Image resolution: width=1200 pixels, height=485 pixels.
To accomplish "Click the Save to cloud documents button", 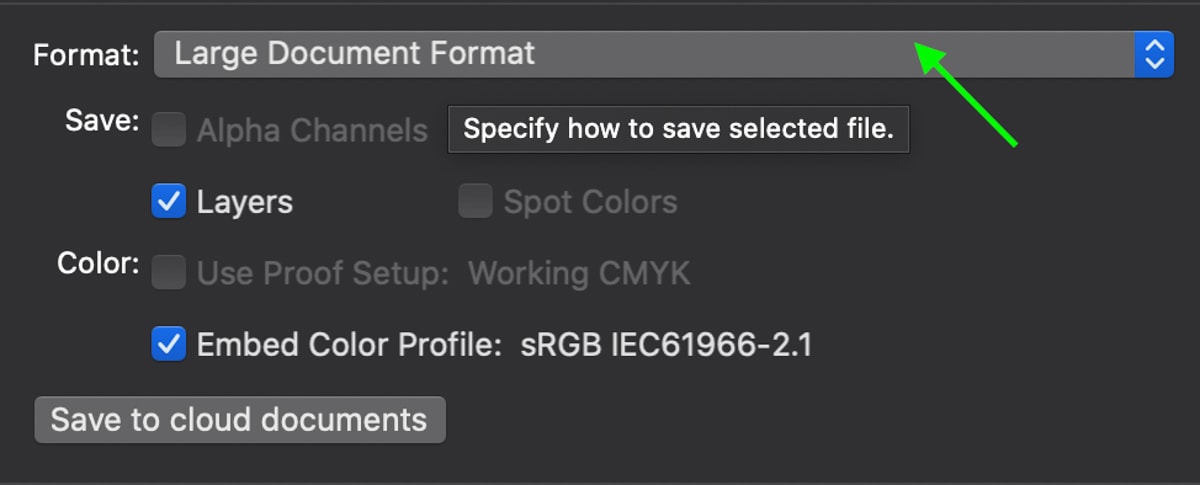I will tap(240, 419).
